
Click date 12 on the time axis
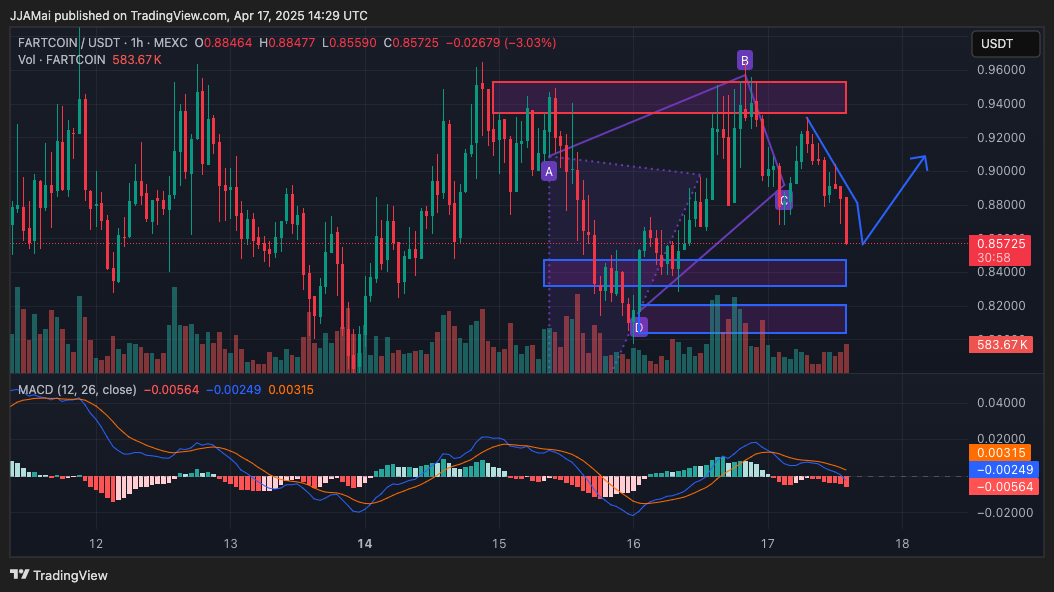96,544
